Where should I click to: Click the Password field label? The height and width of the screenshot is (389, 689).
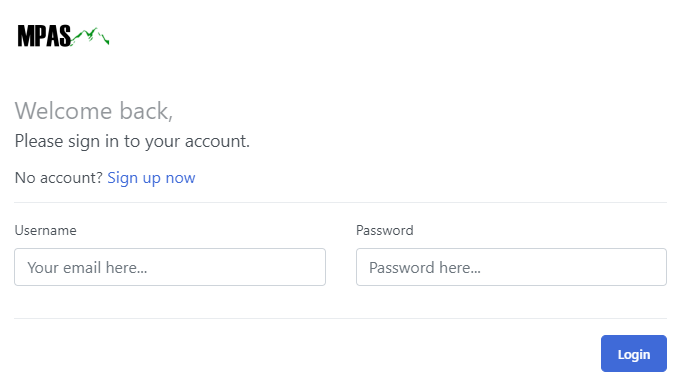click(384, 230)
